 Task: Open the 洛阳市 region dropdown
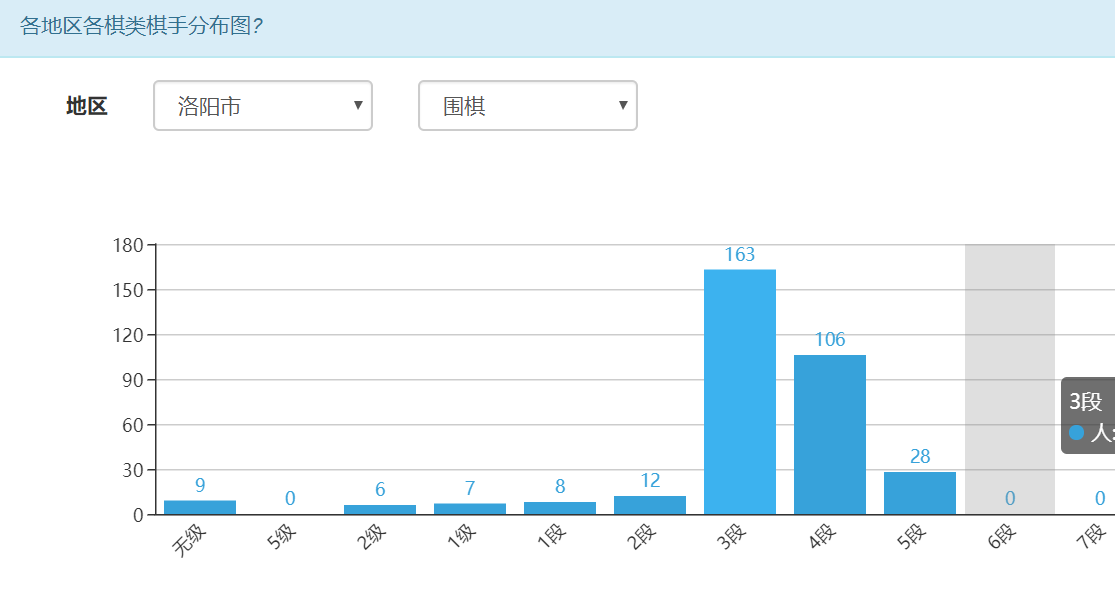tap(262, 106)
